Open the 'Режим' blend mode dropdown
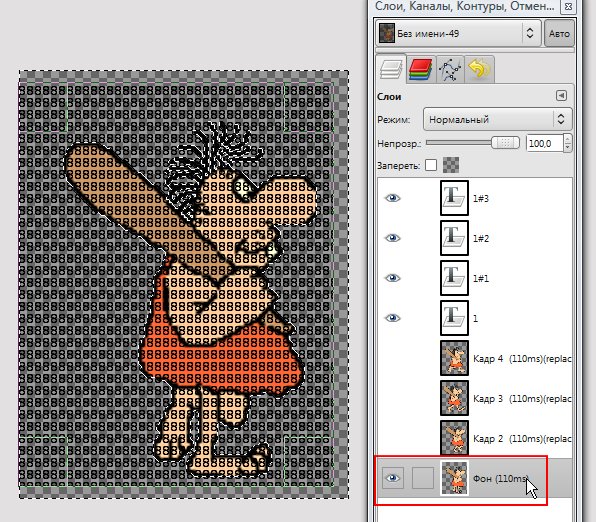596x522 pixels. [497, 119]
